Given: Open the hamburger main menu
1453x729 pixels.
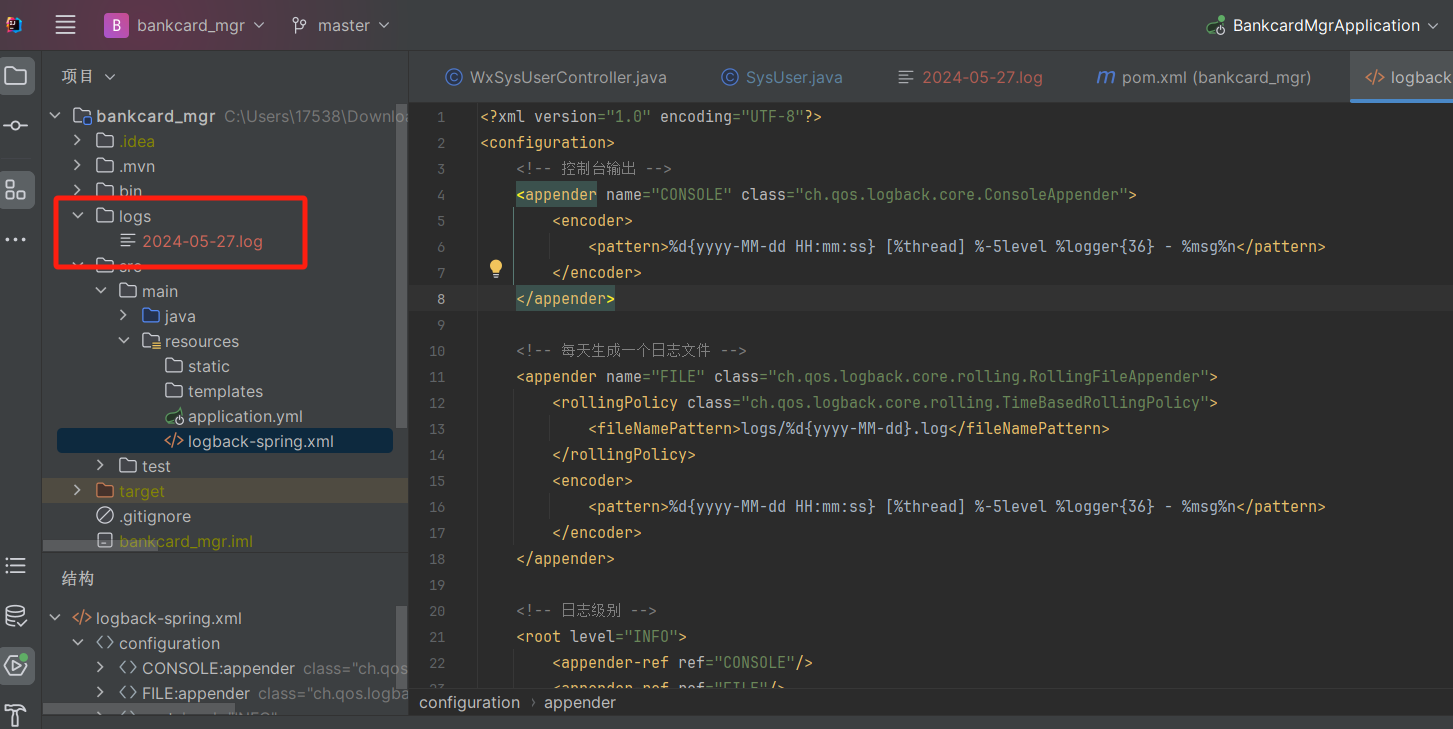Looking at the screenshot, I should [66, 25].
